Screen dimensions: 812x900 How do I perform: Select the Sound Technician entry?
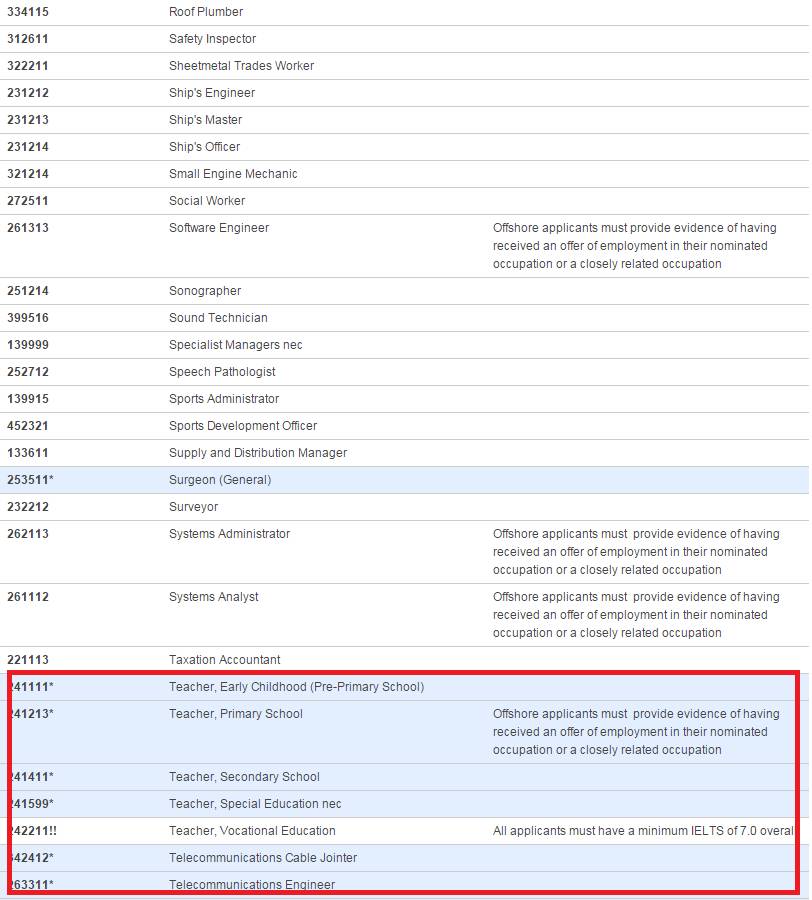click(x=218, y=318)
